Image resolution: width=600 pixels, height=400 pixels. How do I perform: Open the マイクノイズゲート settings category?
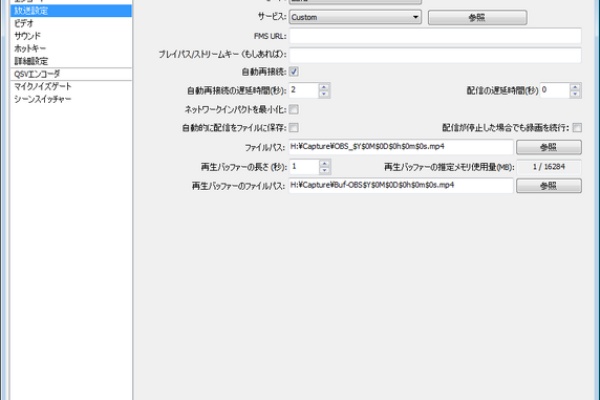pos(71,87)
